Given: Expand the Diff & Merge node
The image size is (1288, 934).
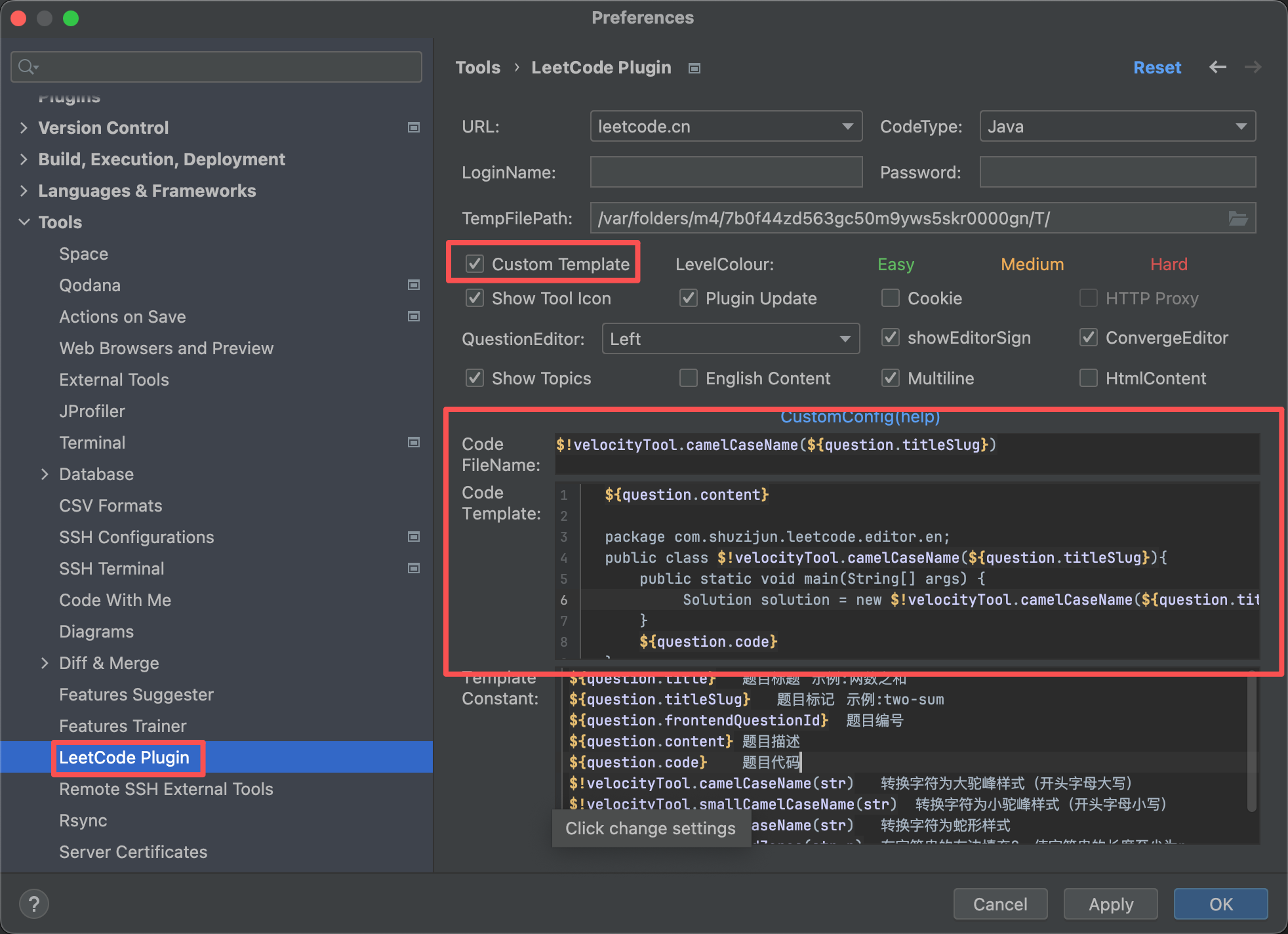Looking at the screenshot, I should (x=45, y=662).
